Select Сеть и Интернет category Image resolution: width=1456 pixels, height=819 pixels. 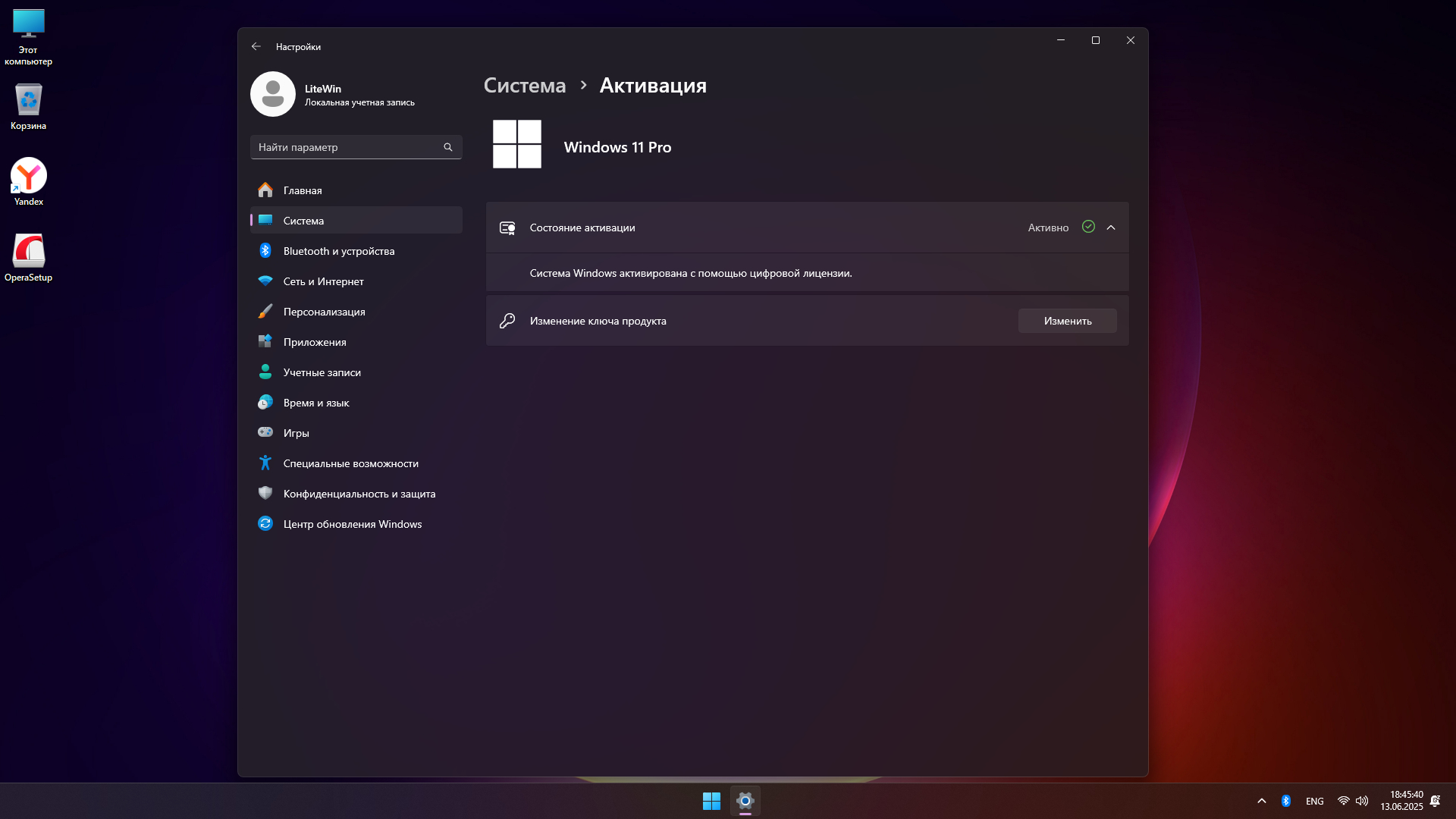[323, 281]
